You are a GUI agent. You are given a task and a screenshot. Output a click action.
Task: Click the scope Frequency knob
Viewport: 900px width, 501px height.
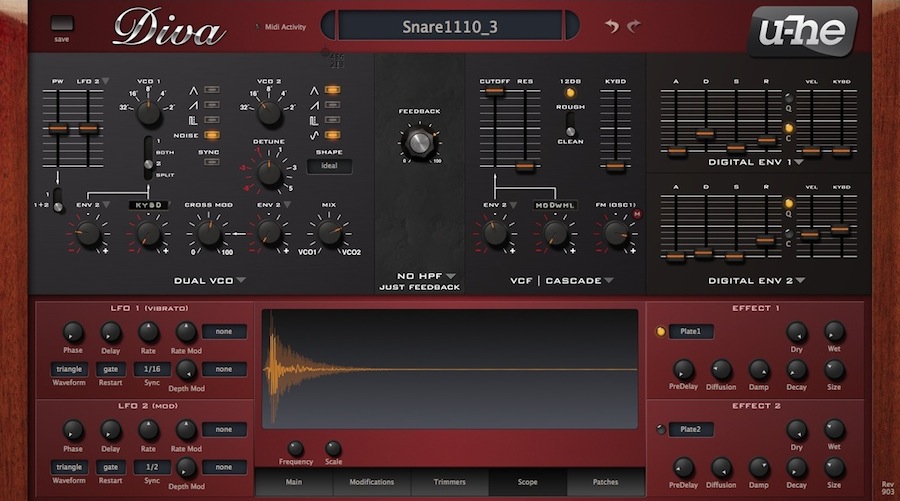point(296,448)
